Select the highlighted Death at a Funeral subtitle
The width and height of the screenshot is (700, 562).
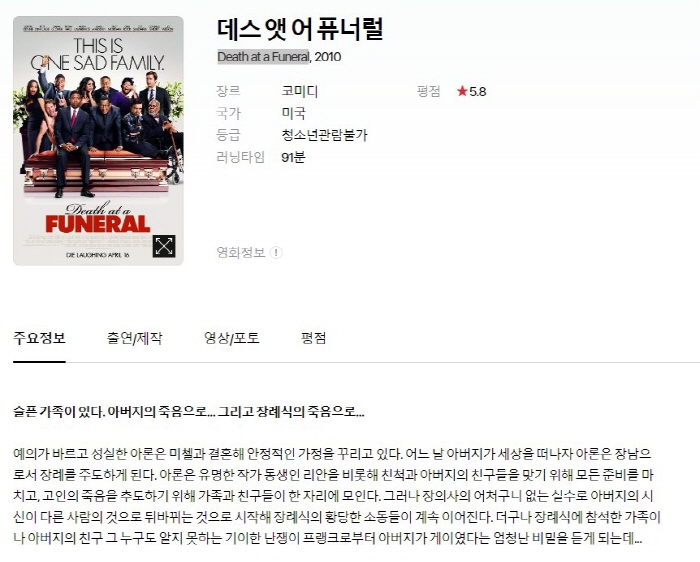(x=263, y=57)
